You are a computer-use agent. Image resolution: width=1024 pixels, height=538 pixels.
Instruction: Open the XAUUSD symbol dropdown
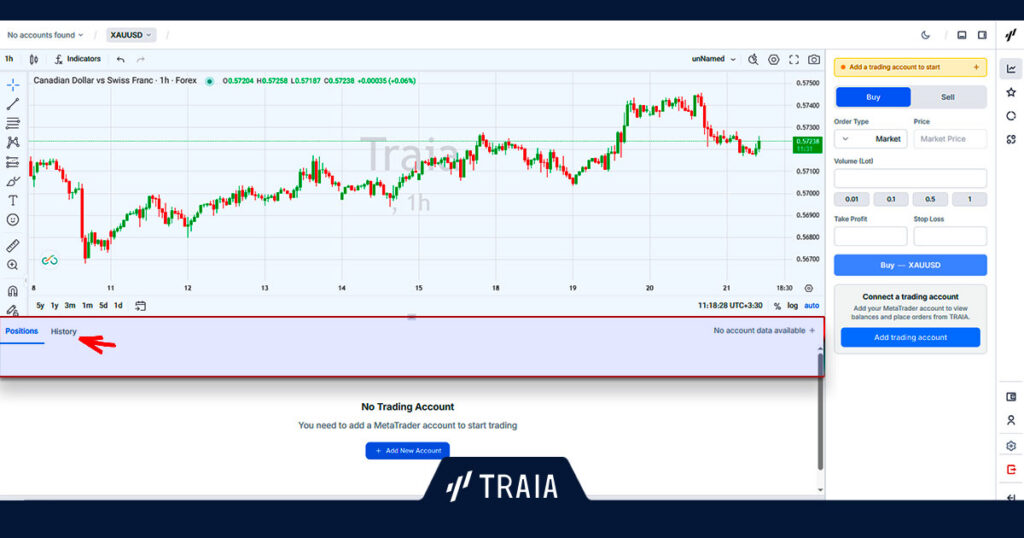131,35
